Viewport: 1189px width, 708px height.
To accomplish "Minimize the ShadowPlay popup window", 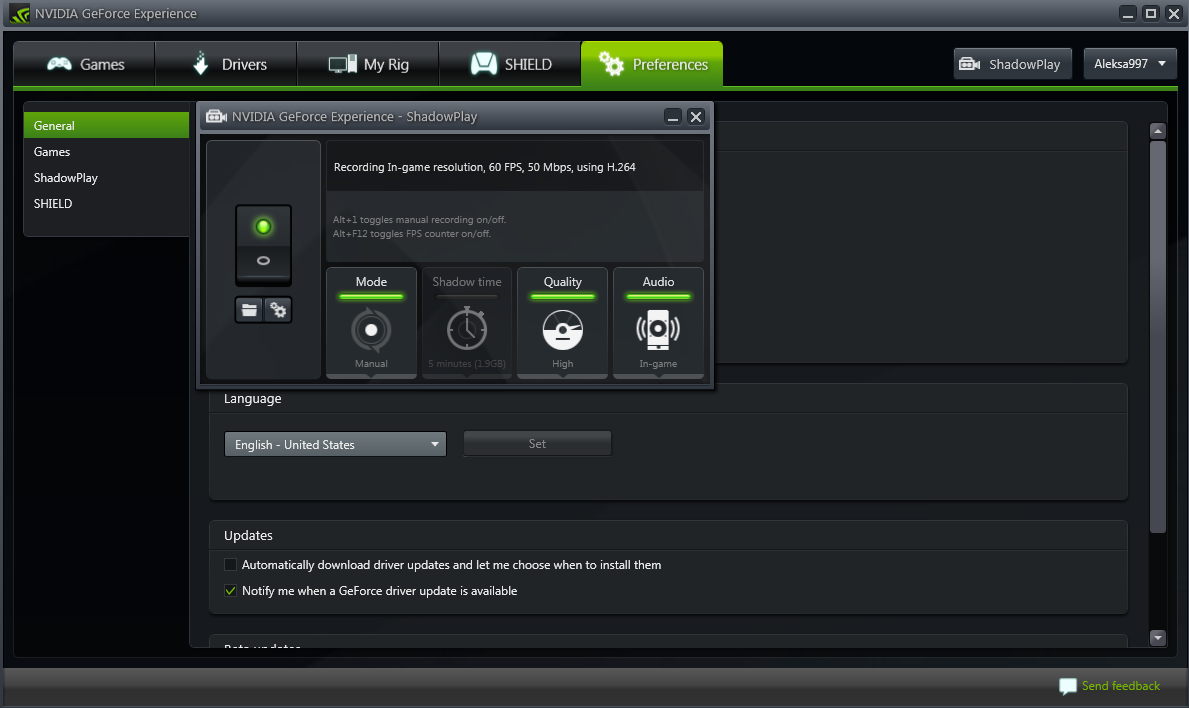I will tap(673, 117).
